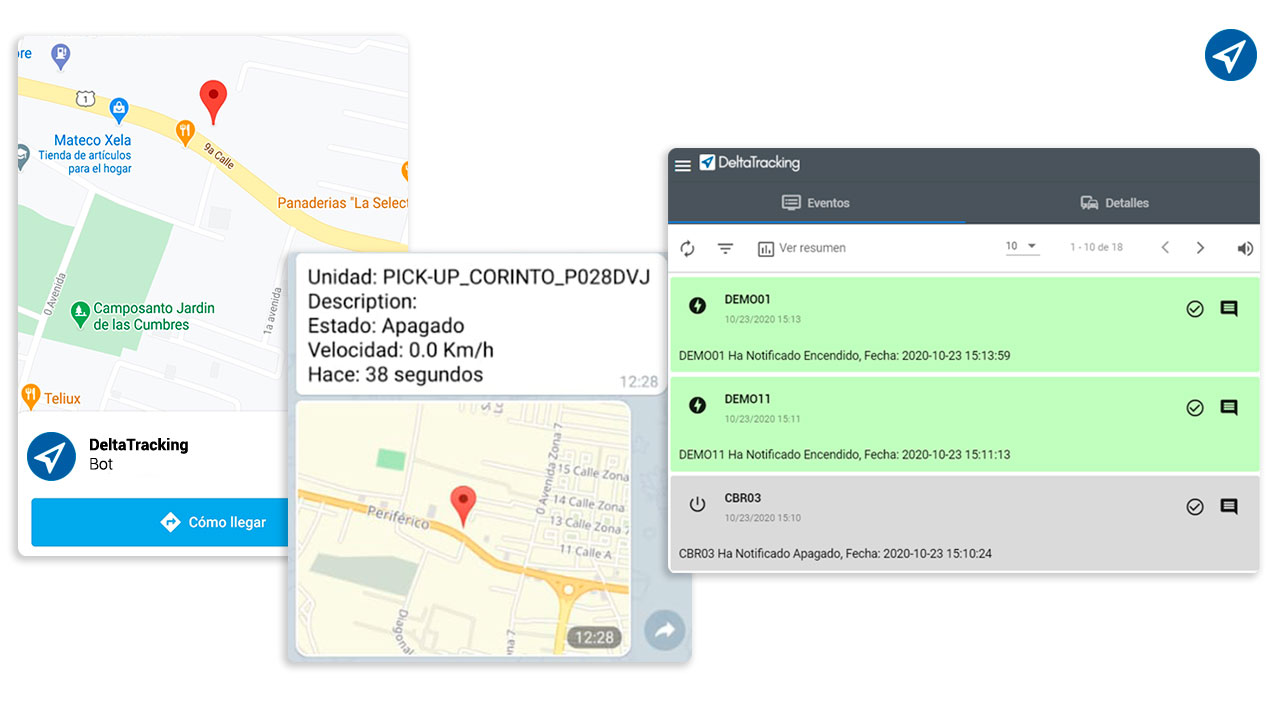The image size is (1280, 720).
Task: Click the gas station marker on map
Action: pyautogui.click(x=60, y=56)
